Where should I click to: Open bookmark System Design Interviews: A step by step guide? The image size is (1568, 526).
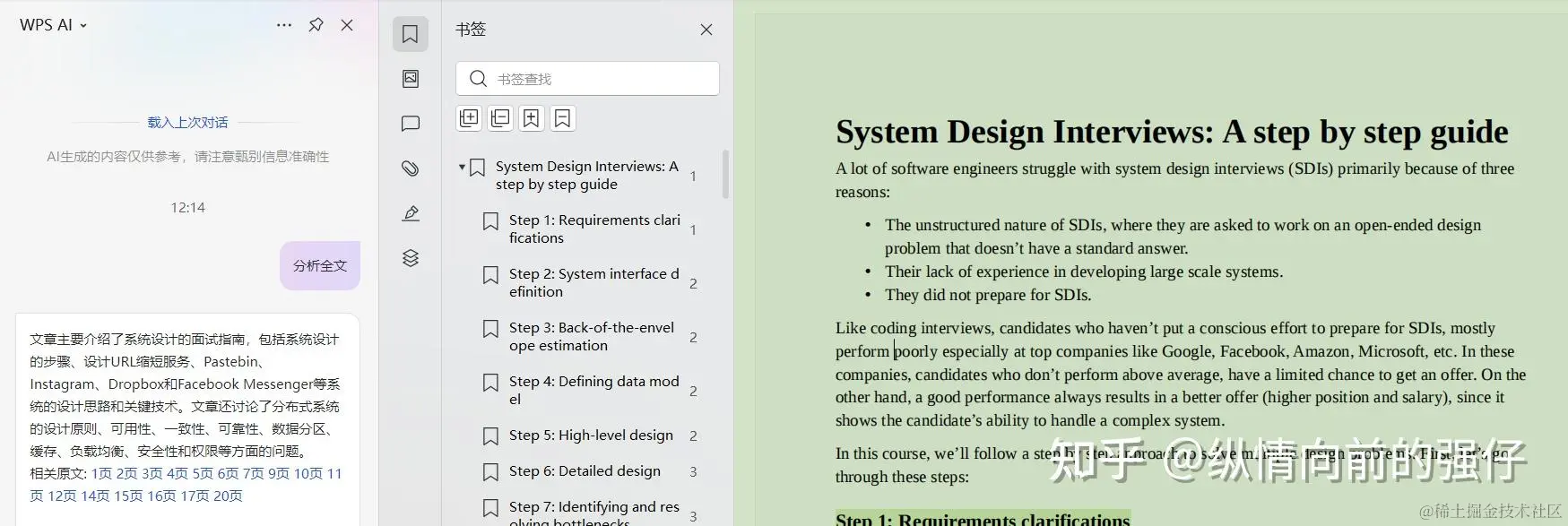tap(587, 175)
